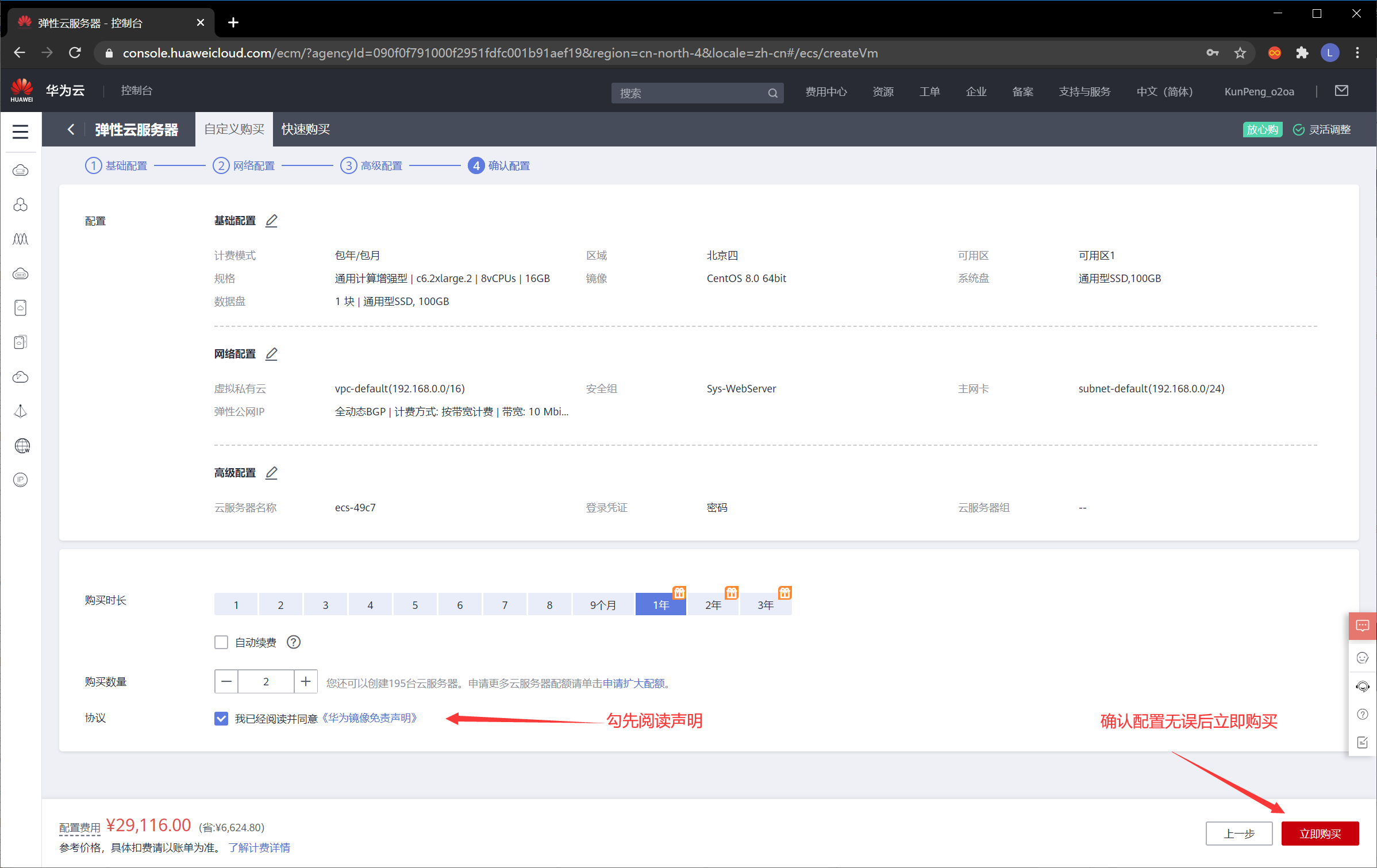This screenshot has width=1377, height=868.
Task: Go to step 3 高级配置
Action: (x=371, y=165)
